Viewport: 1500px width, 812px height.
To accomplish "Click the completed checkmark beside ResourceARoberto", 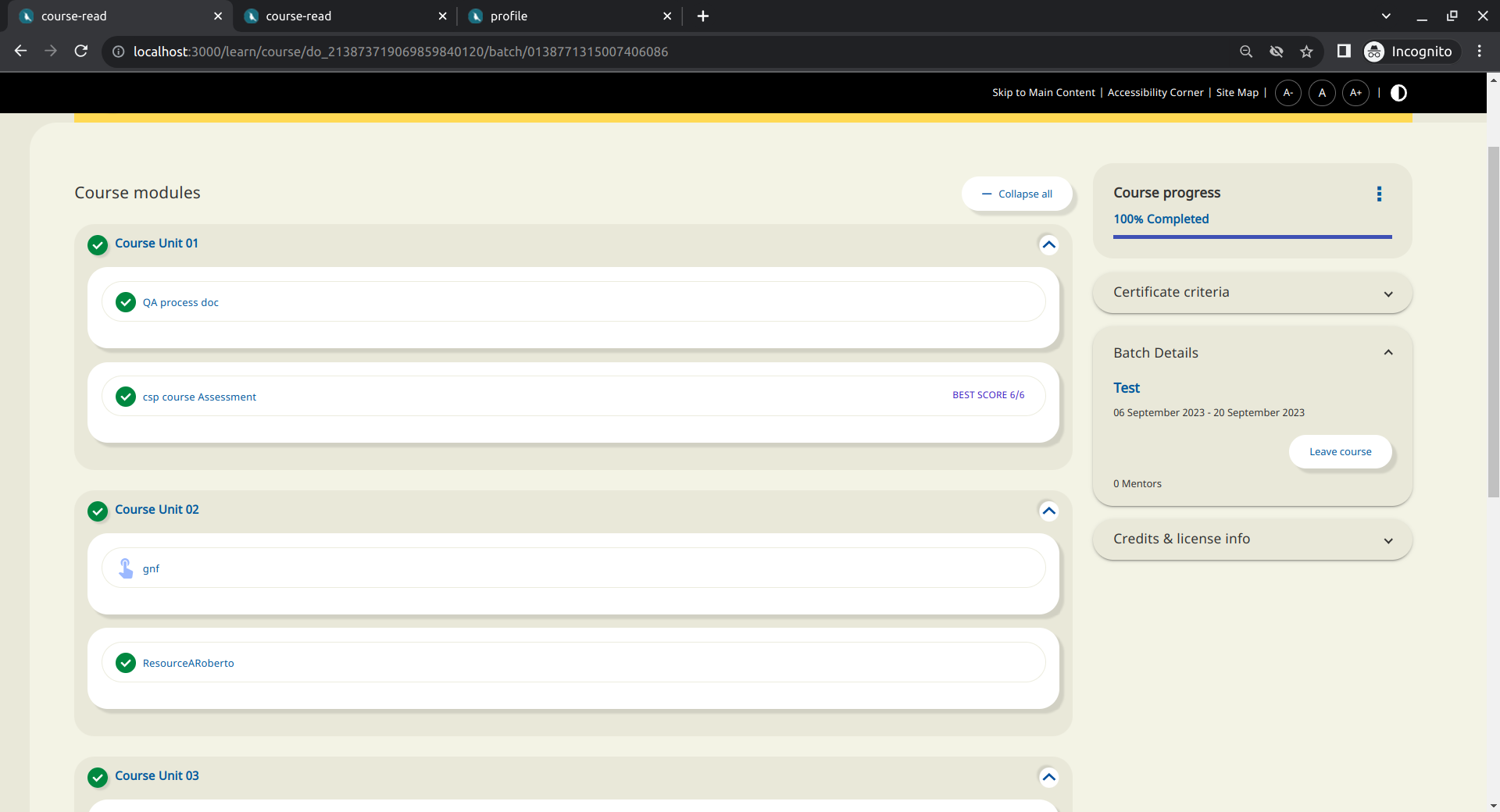I will point(126,663).
